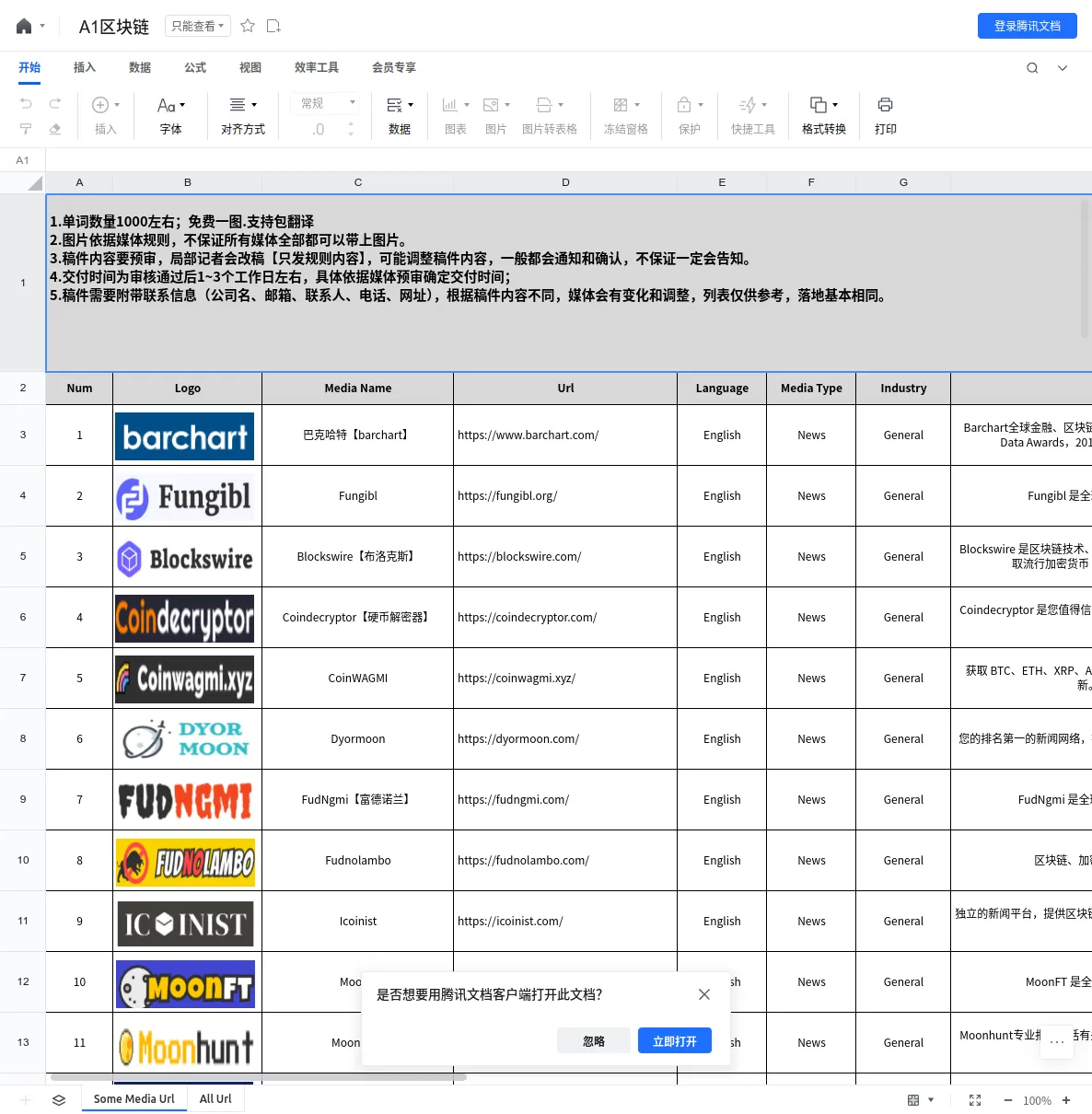Open the 视图 menu tab
1092x1114 pixels.
tap(250, 67)
